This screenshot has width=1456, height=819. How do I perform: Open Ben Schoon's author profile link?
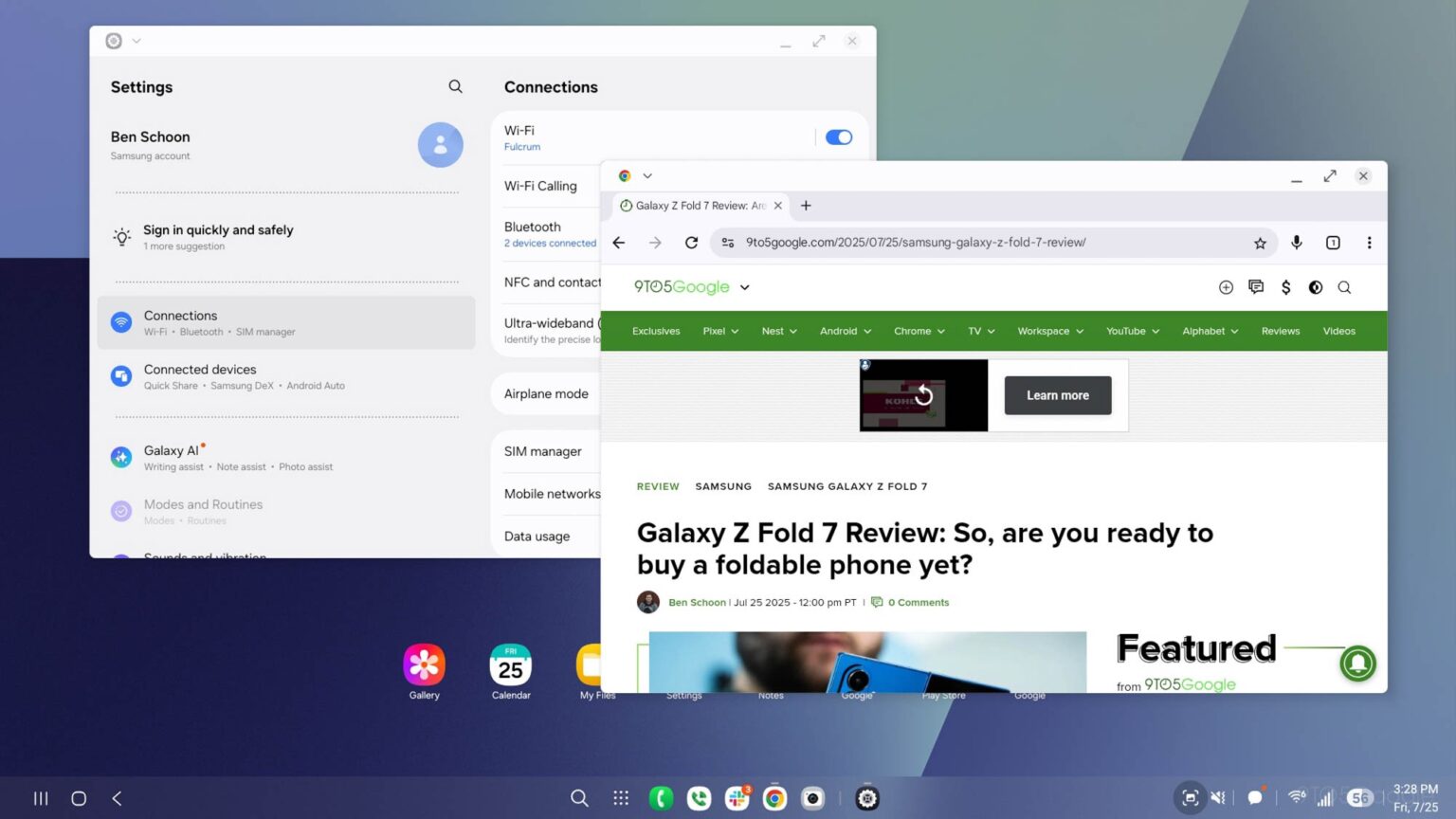point(697,602)
